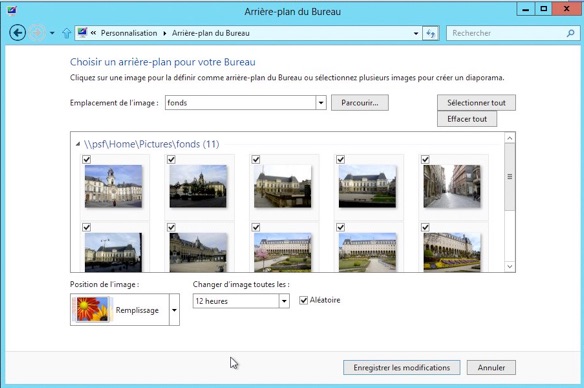Uncheck second row third image checkbox
Image resolution: width=584 pixels, height=388 pixels.
click(256, 227)
